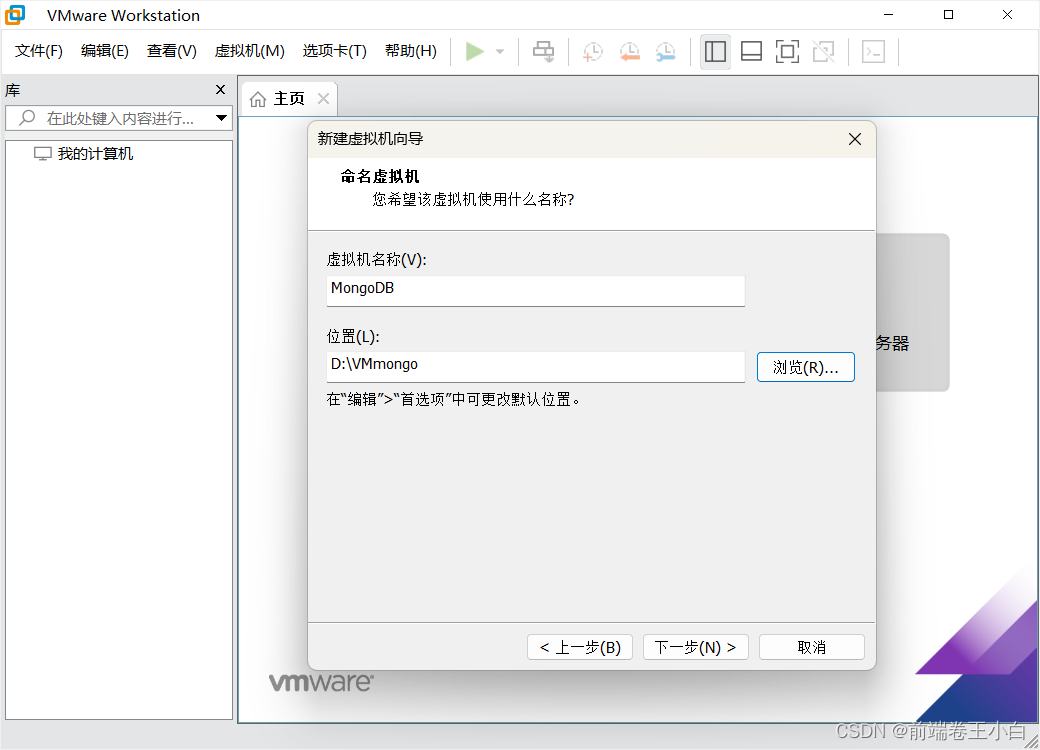Click the 您希望该虚拟机使用什么名称? subtitle
The width and height of the screenshot is (1040, 750).
[x=473, y=200]
